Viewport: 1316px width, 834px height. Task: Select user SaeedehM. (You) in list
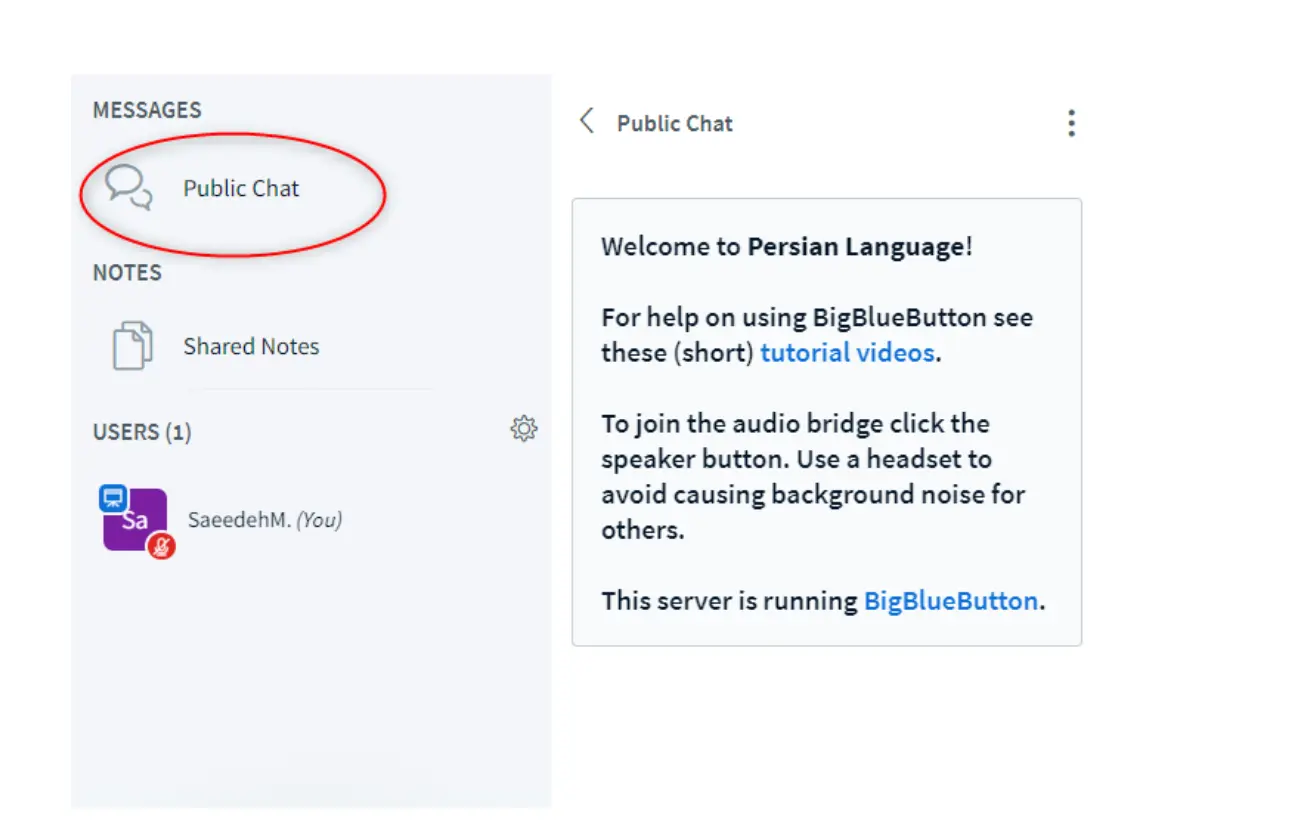pyautogui.click(x=264, y=520)
